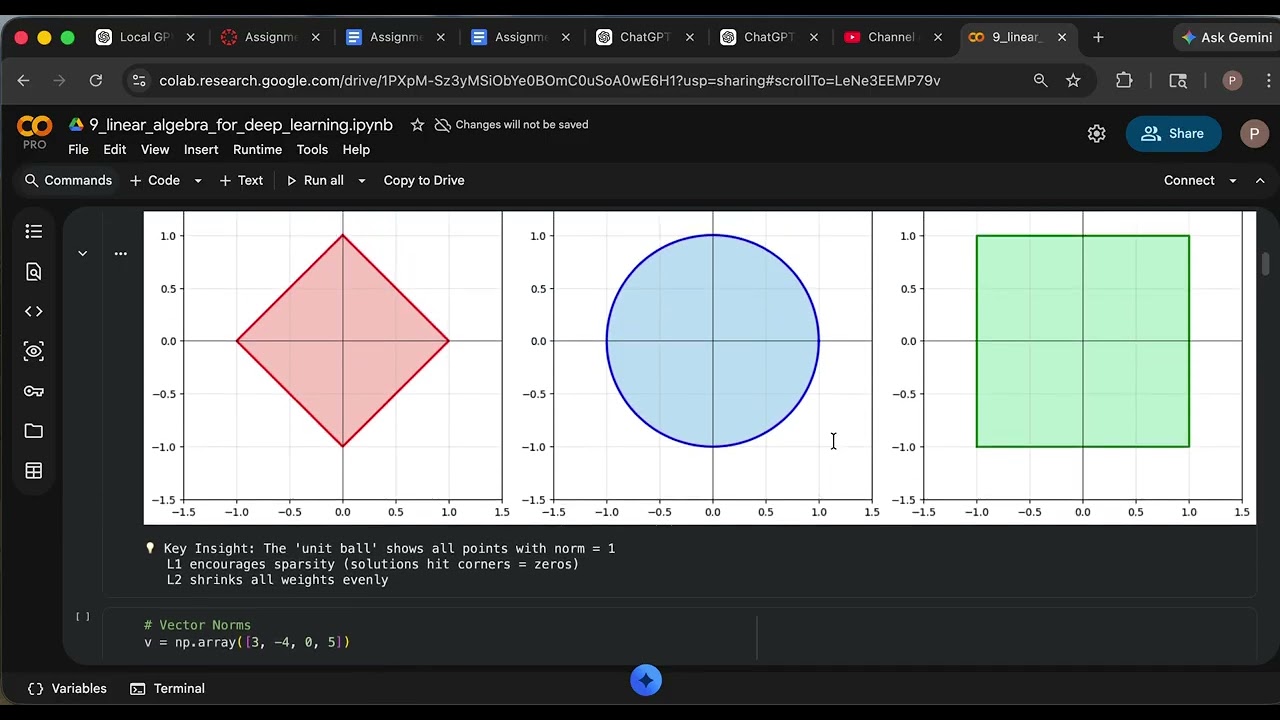
Task: Click Copy to Drive
Action: [424, 181]
